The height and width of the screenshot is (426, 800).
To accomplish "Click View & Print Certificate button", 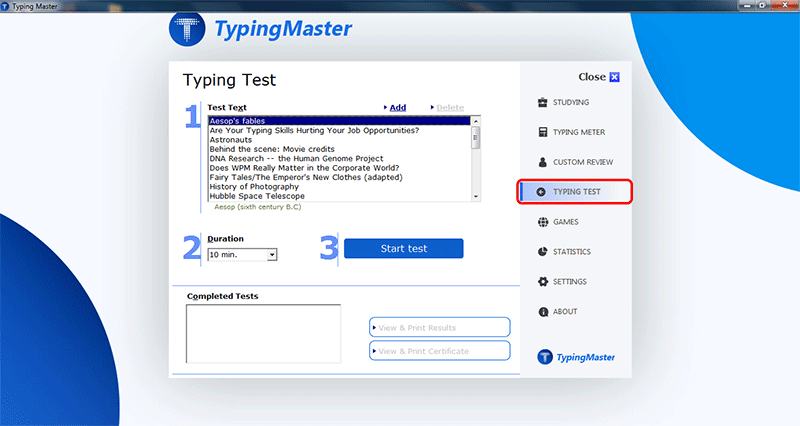I will (439, 351).
